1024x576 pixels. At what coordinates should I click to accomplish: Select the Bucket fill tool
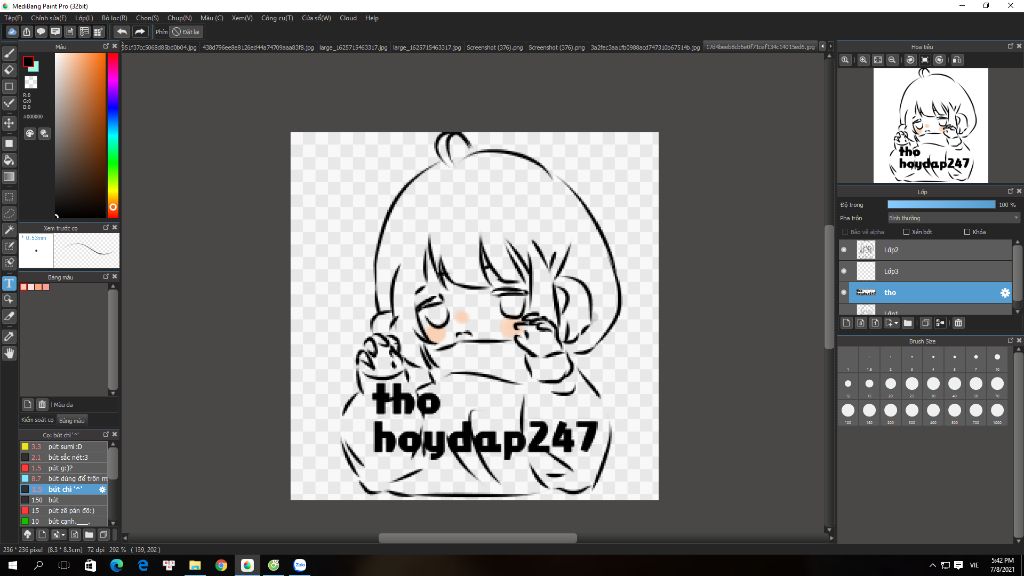click(x=9, y=160)
